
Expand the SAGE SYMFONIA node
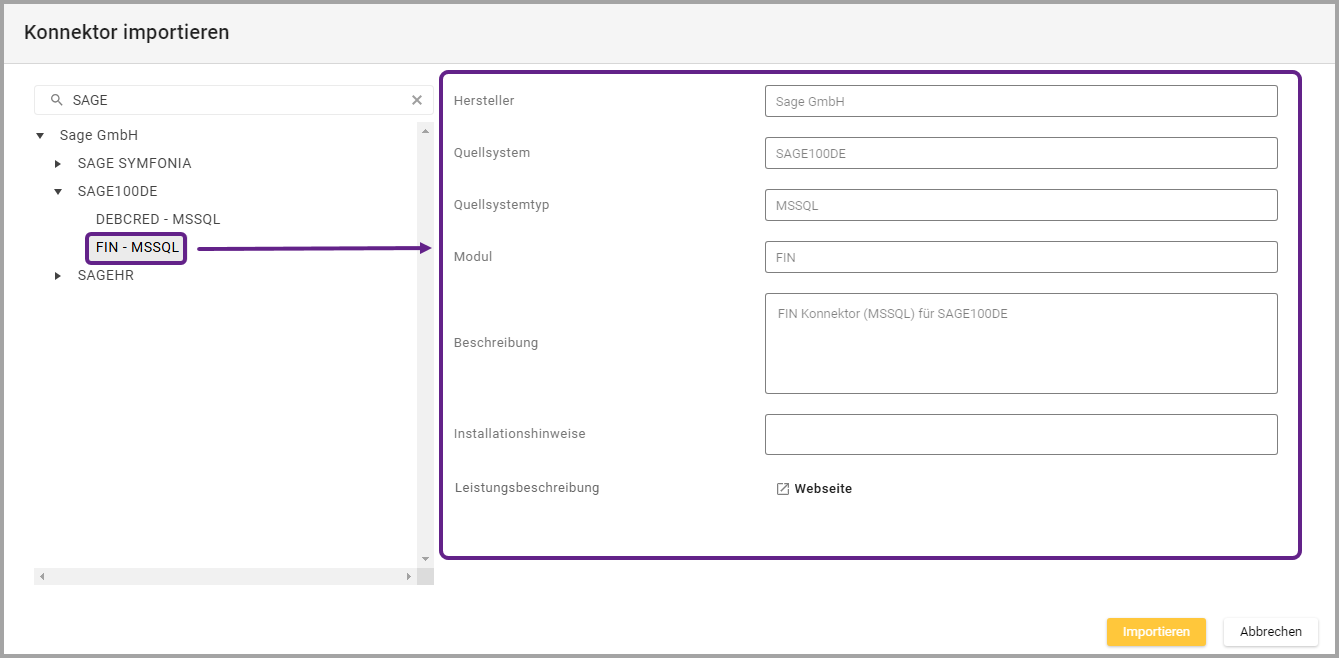(58, 163)
